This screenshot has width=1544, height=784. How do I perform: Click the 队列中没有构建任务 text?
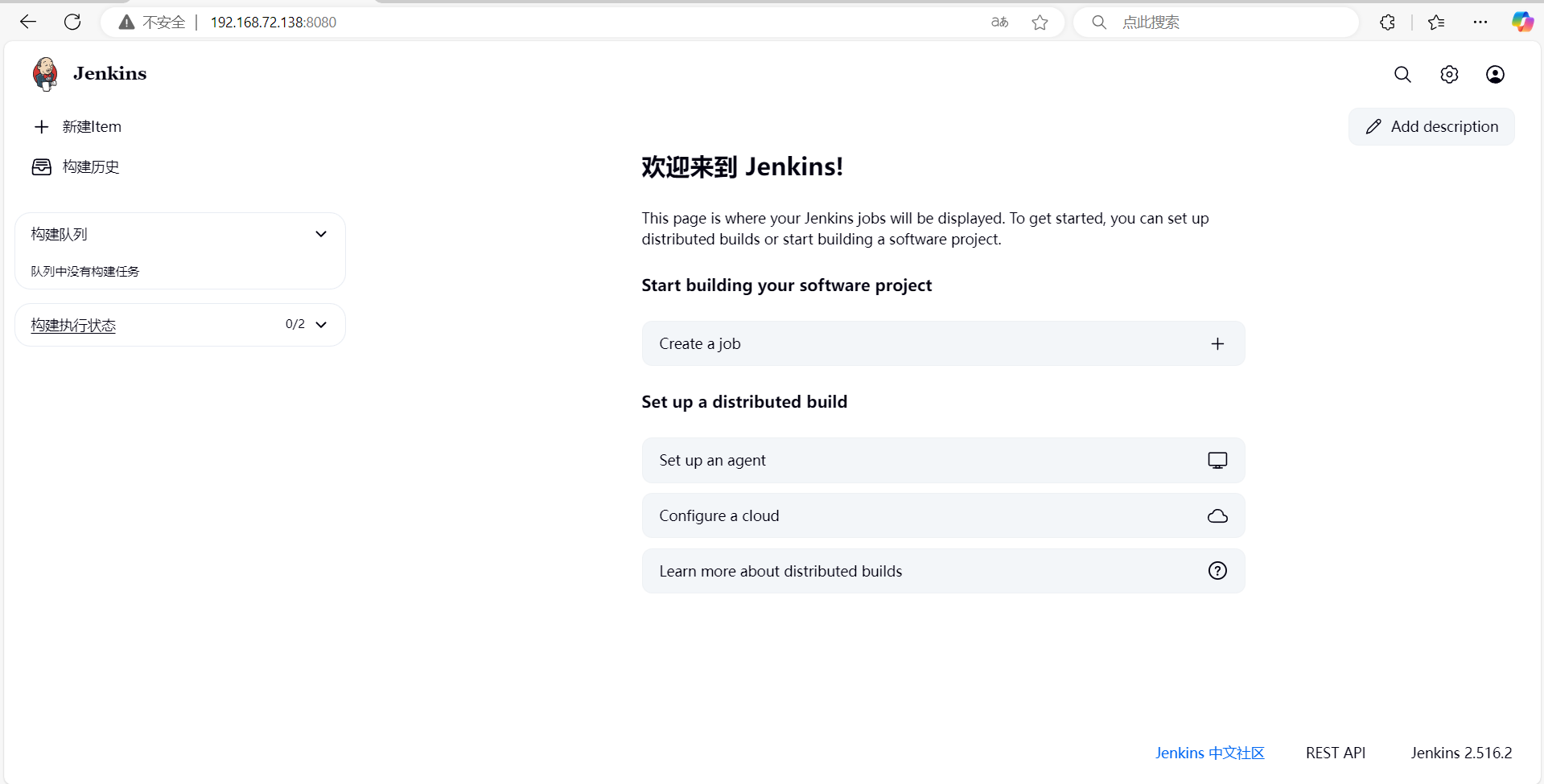pos(85,272)
